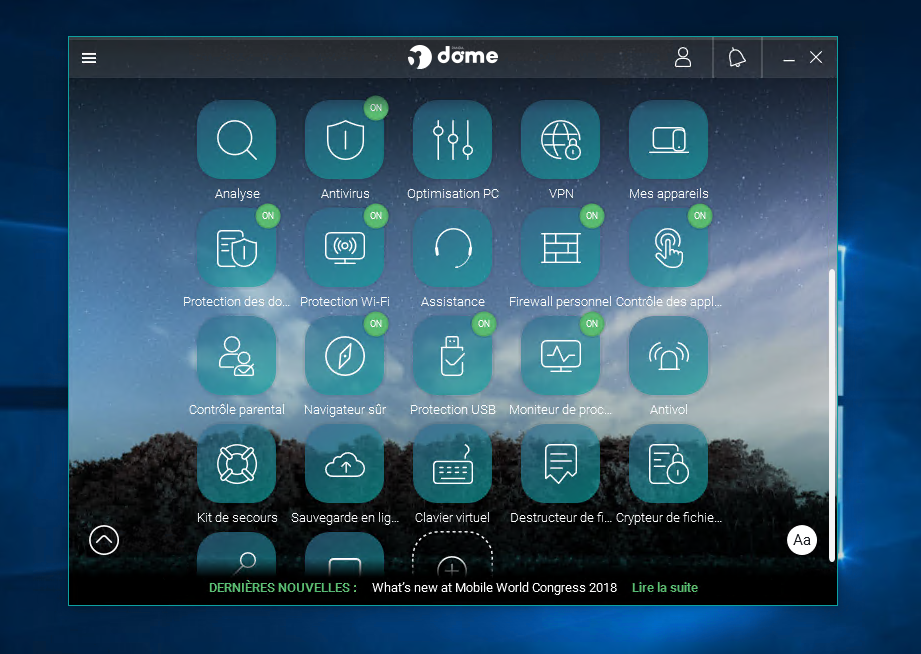Viewport: 921px width, 654px height.
Task: Open the Contrôle parental tile
Action: [237, 355]
